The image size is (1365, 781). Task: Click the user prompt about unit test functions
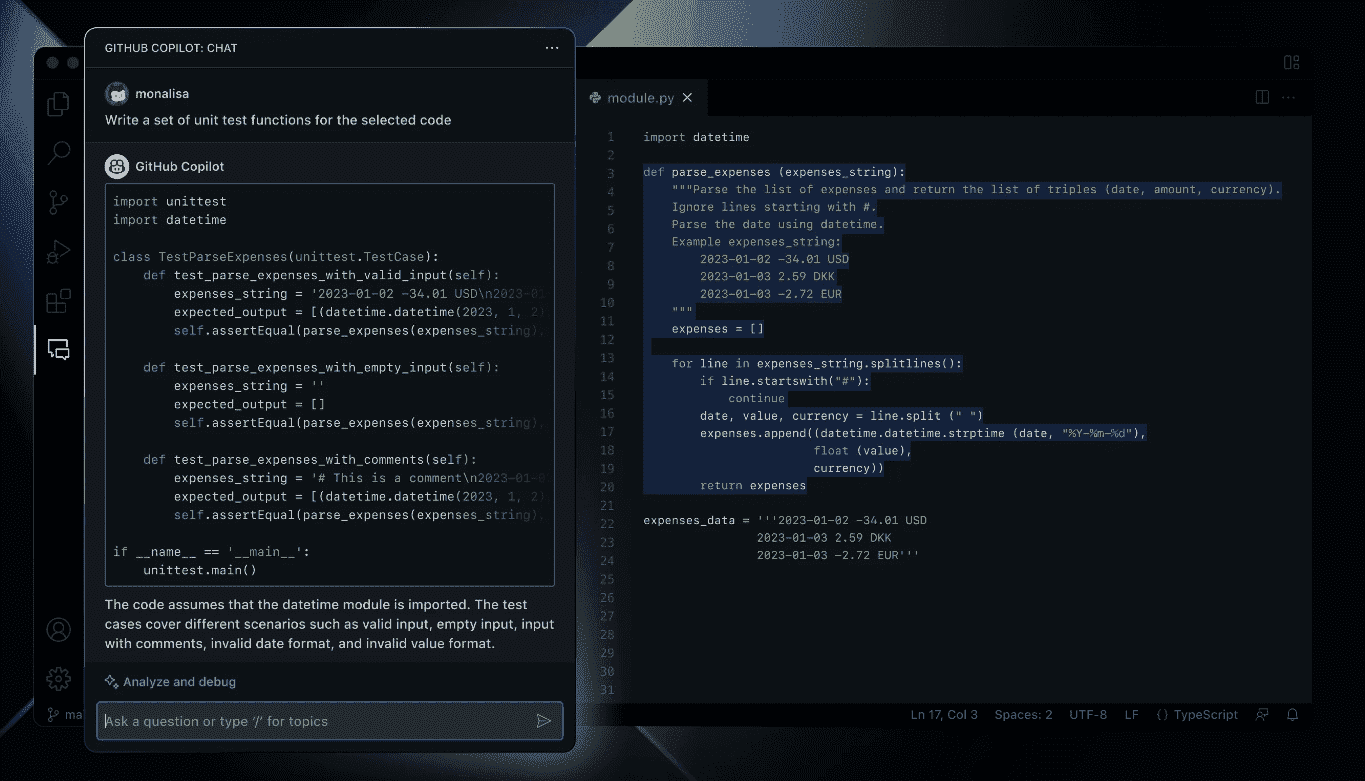(278, 120)
